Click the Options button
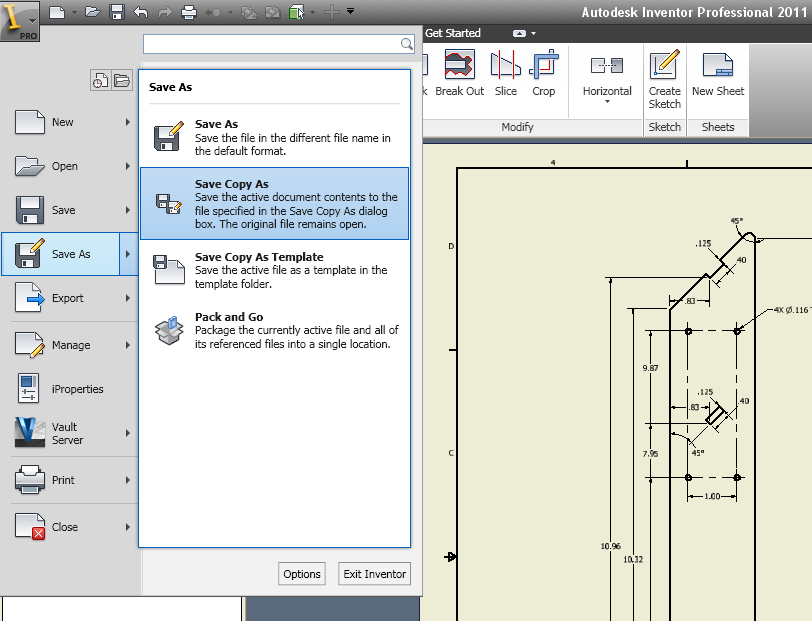The width and height of the screenshot is (812, 621). [x=301, y=573]
